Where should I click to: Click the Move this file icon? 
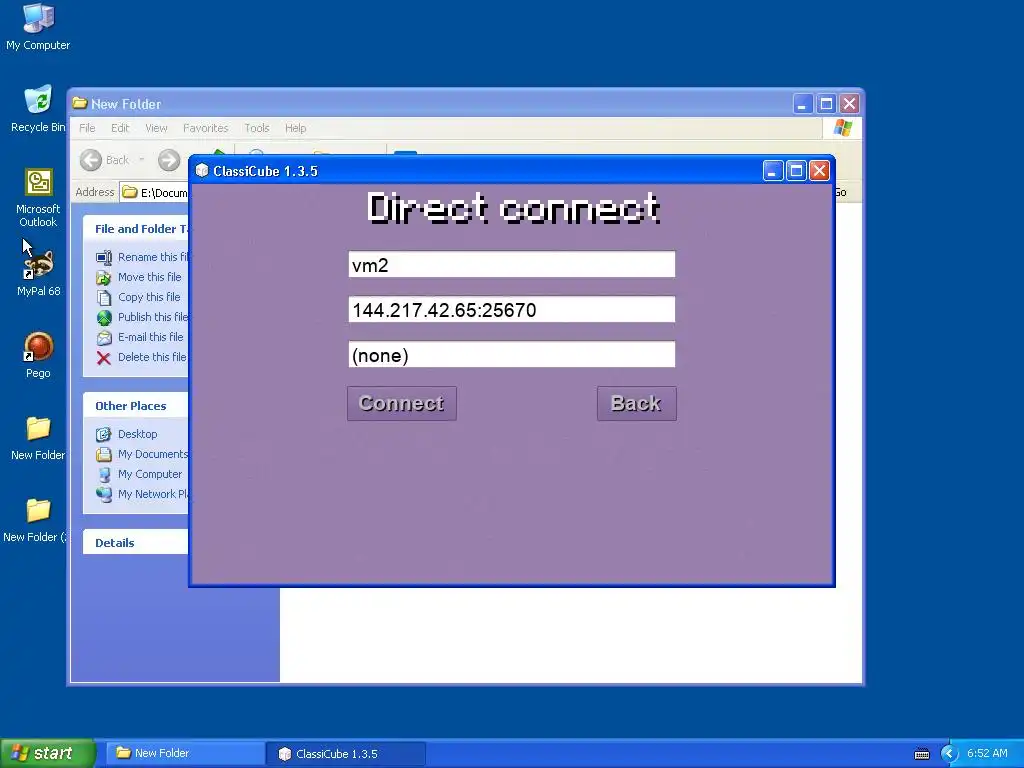click(104, 278)
